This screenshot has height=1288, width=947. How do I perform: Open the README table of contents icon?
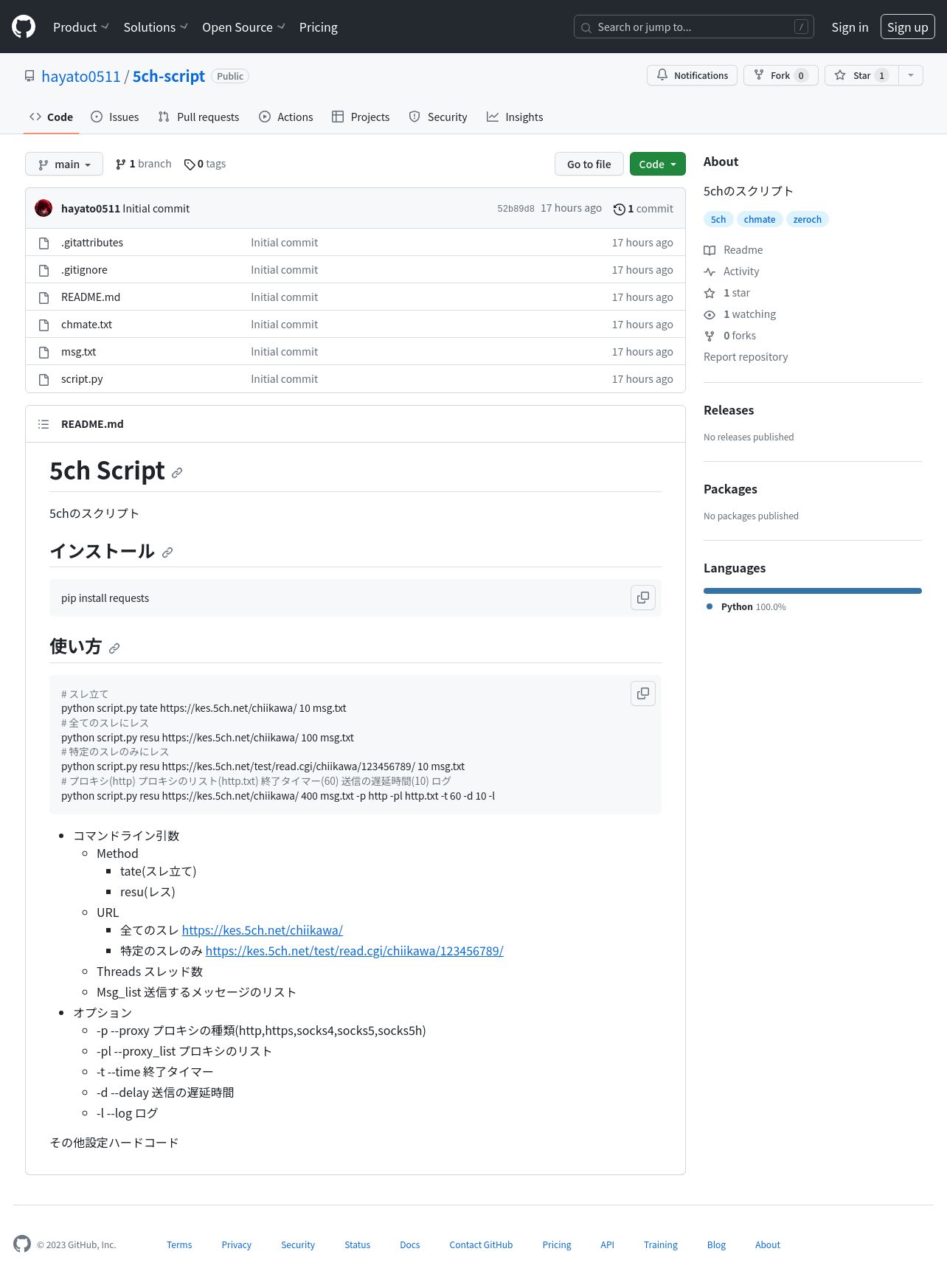[x=44, y=424]
